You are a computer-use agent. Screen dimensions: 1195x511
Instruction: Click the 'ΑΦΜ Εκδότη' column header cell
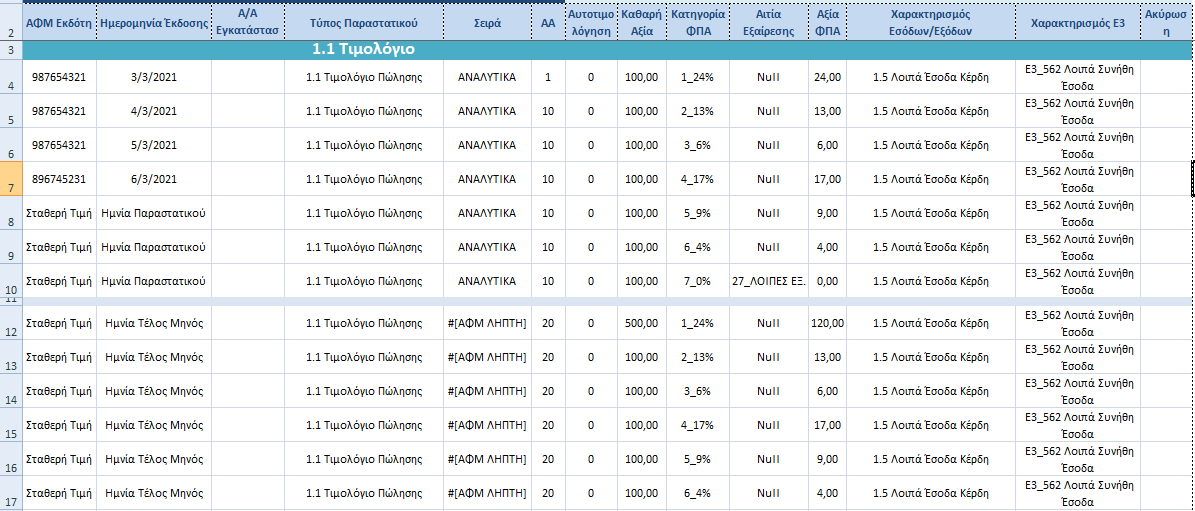59,22
